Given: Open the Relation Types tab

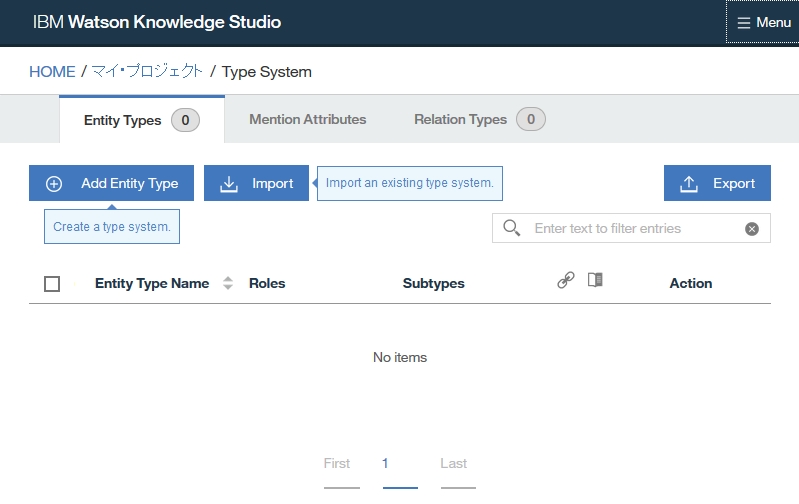Looking at the screenshot, I should coord(461,119).
